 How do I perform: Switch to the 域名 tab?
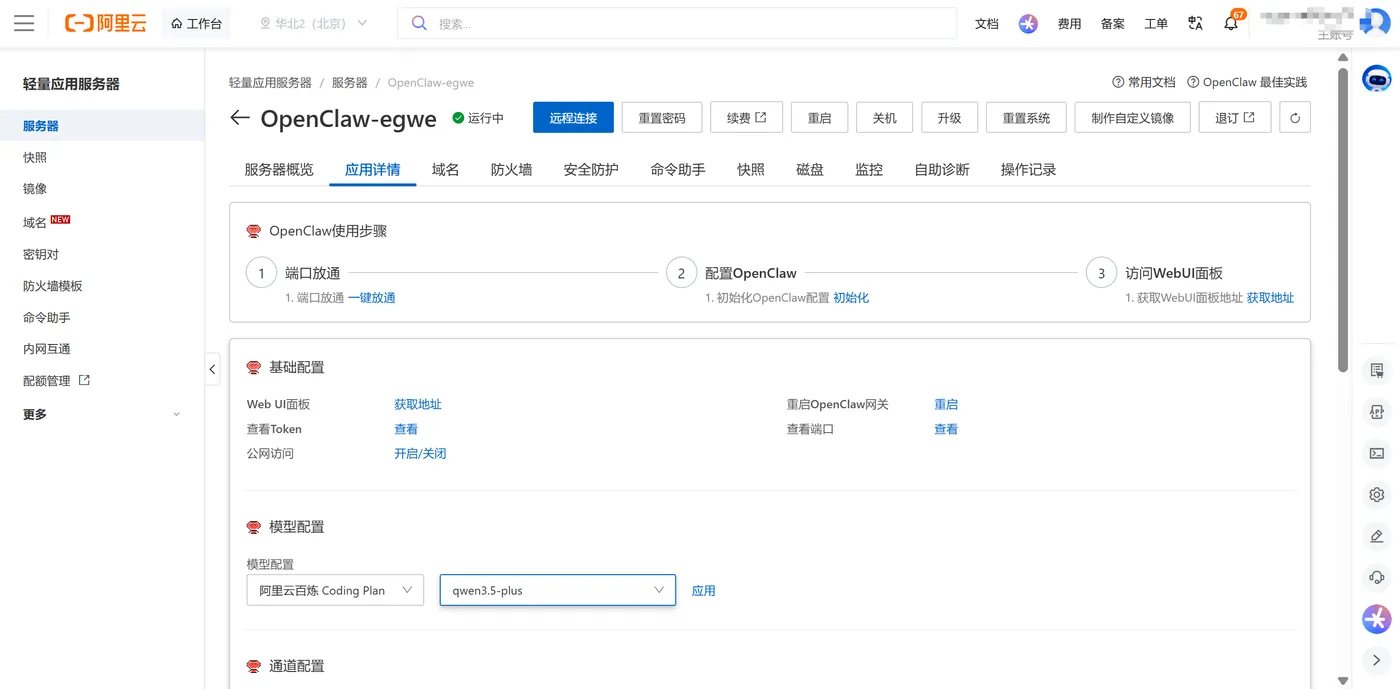point(445,170)
